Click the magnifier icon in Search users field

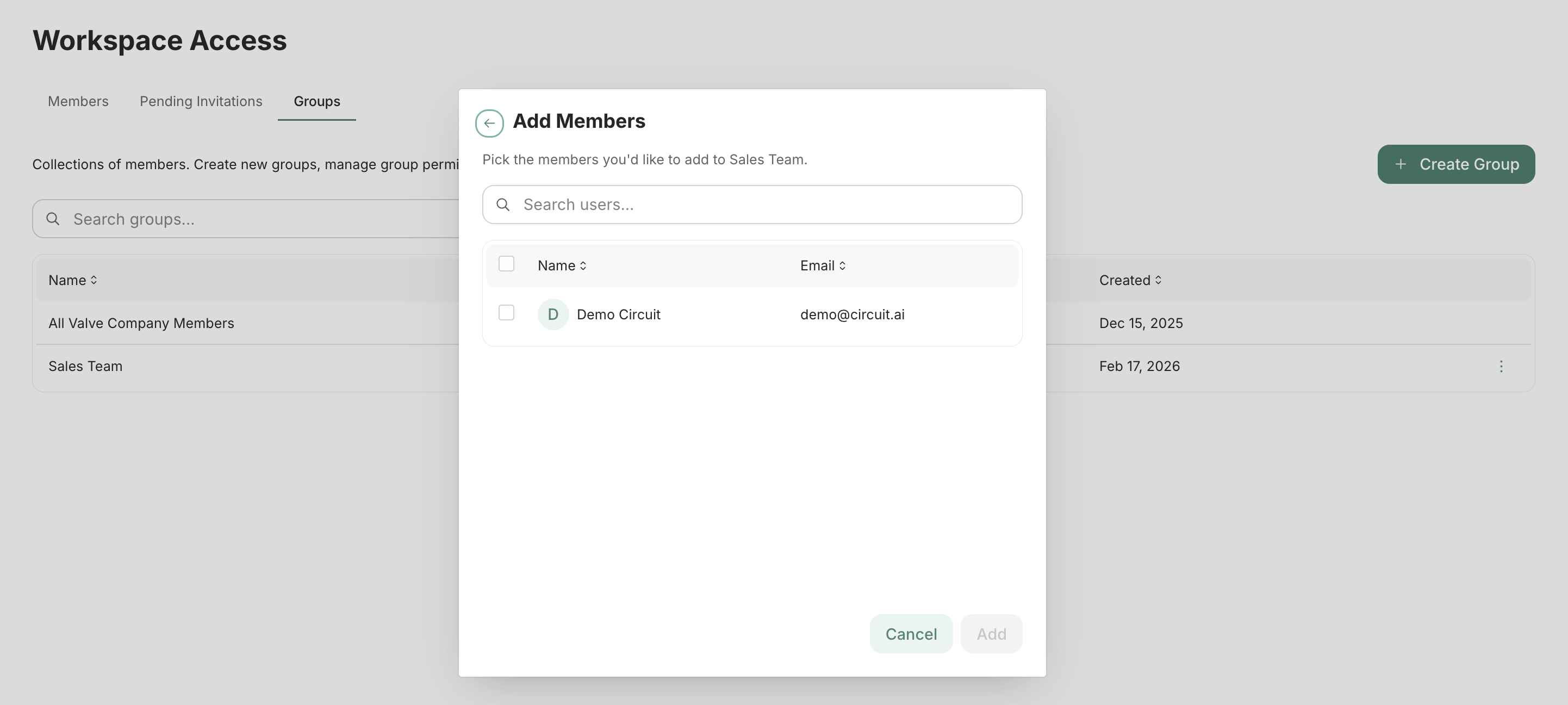pyautogui.click(x=503, y=205)
